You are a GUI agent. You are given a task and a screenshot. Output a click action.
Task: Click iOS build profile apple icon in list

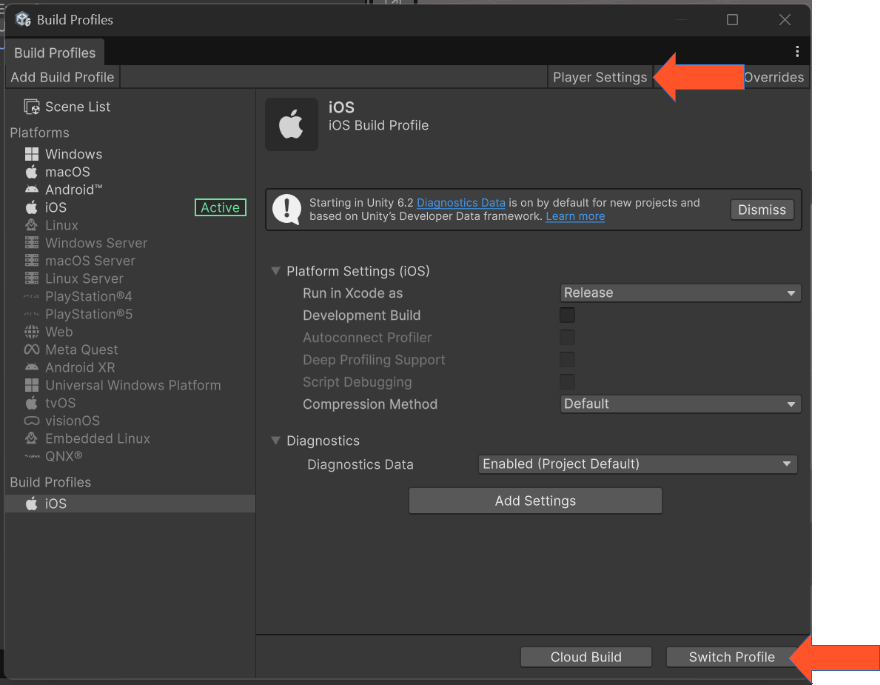pos(31,504)
